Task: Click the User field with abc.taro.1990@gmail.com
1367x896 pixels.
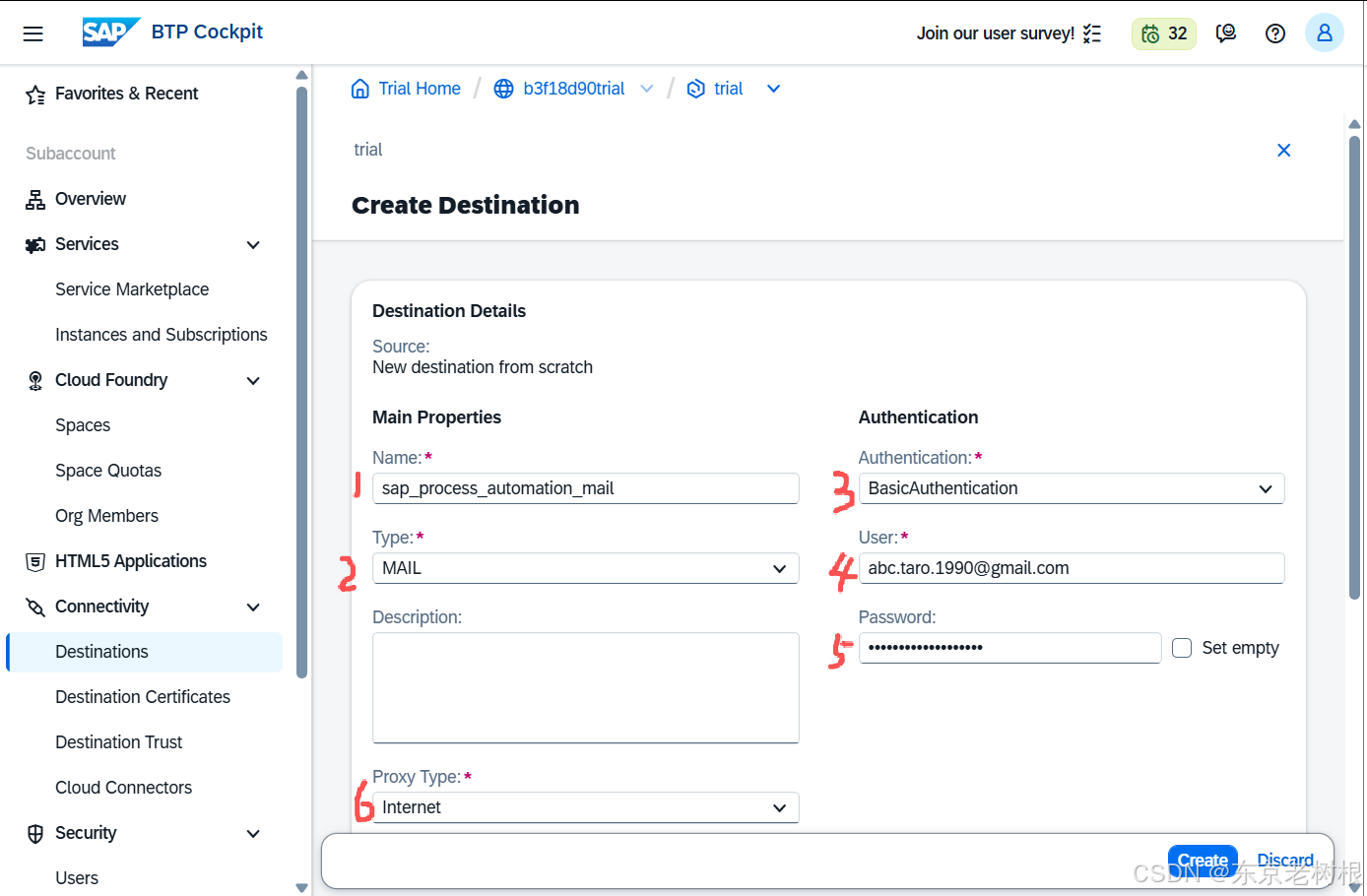Action: point(1072,568)
